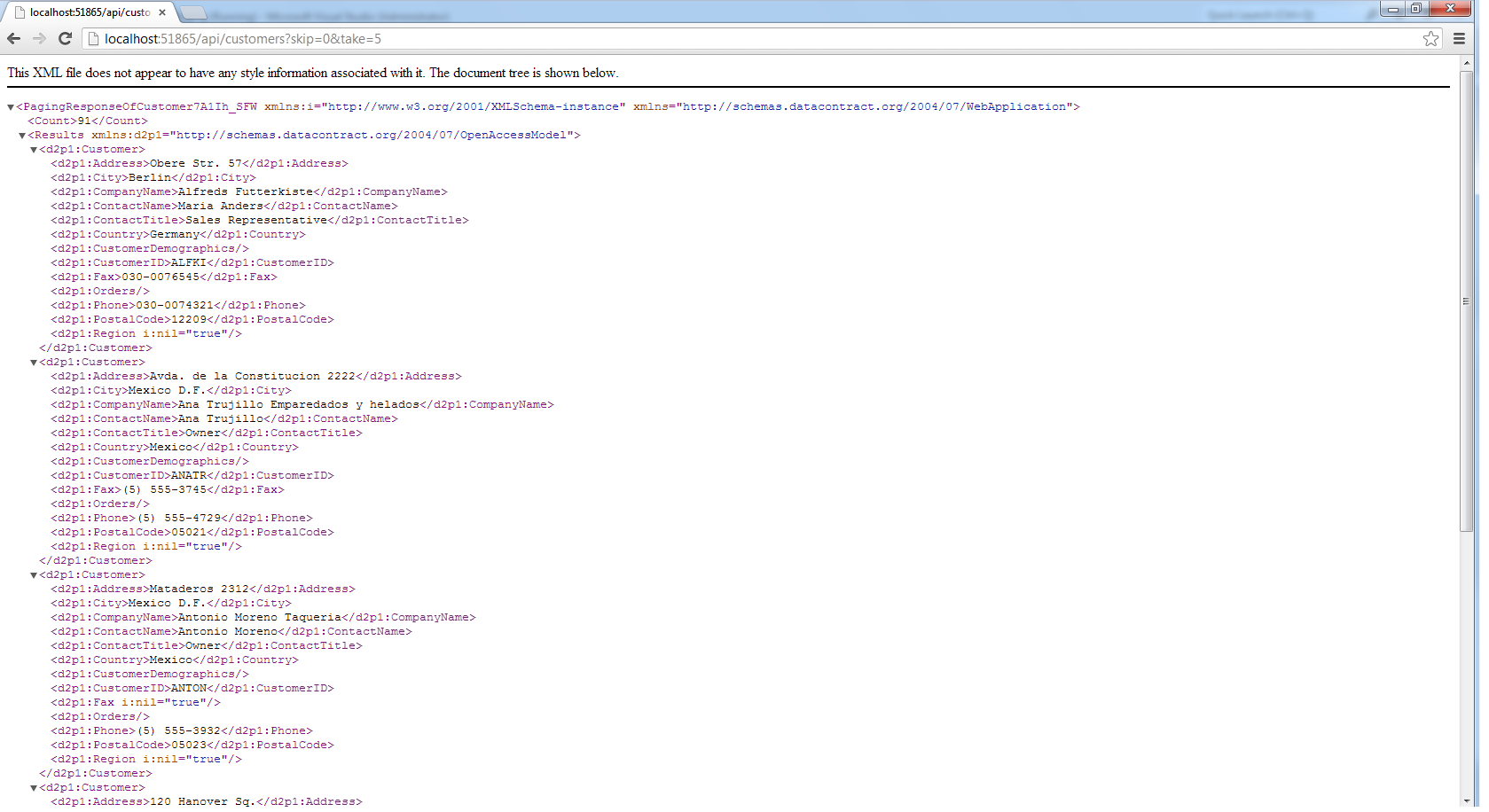1489x812 pixels.
Task: Click the CompanyName 'Alfreds Futterkiste' line
Action: (x=249, y=192)
